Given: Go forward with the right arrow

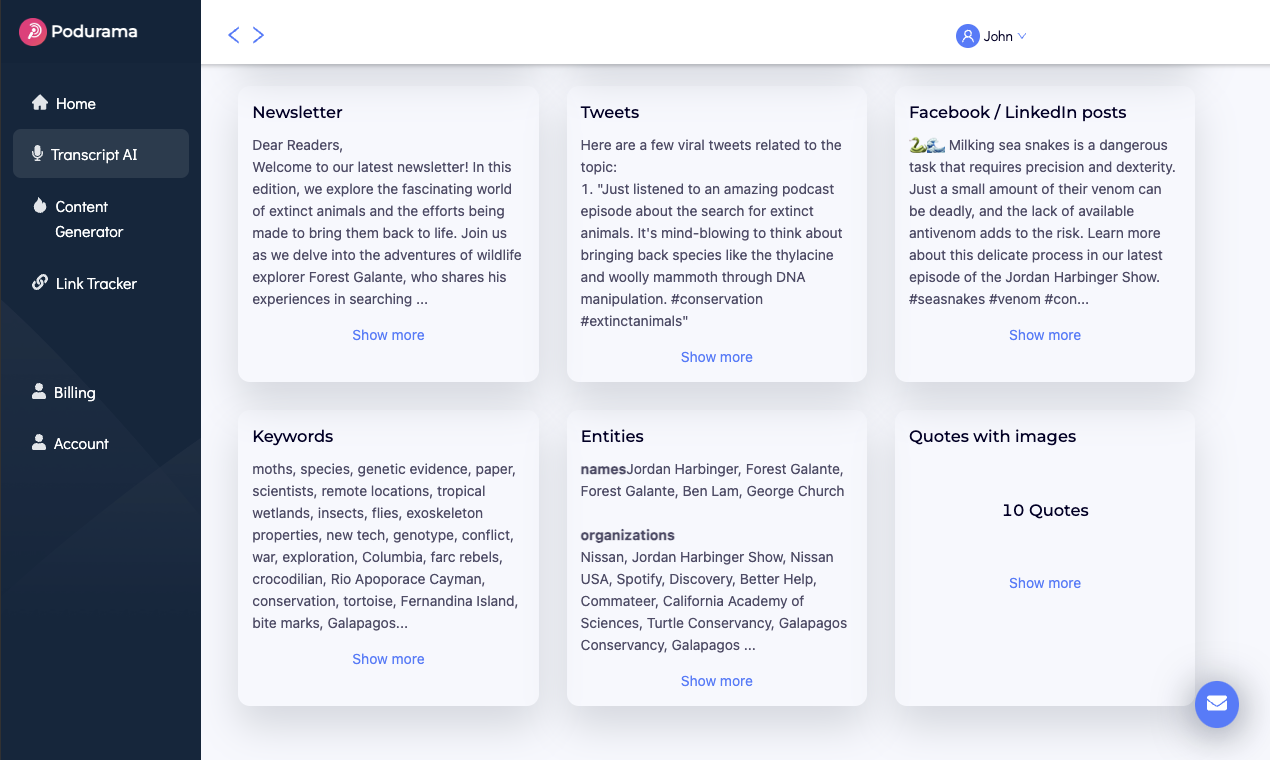Looking at the screenshot, I should point(258,35).
